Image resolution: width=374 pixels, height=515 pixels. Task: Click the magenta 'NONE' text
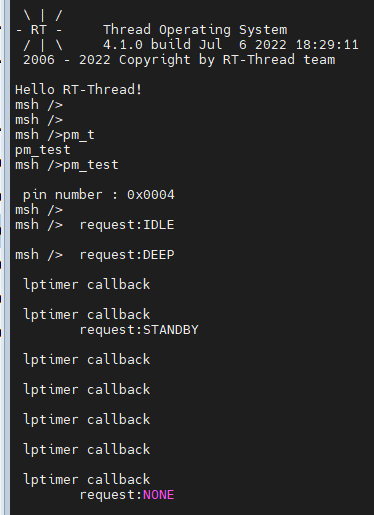(159, 495)
